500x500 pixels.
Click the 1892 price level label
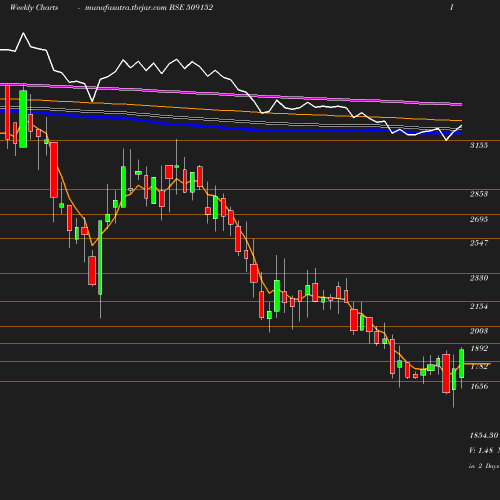tap(479, 349)
